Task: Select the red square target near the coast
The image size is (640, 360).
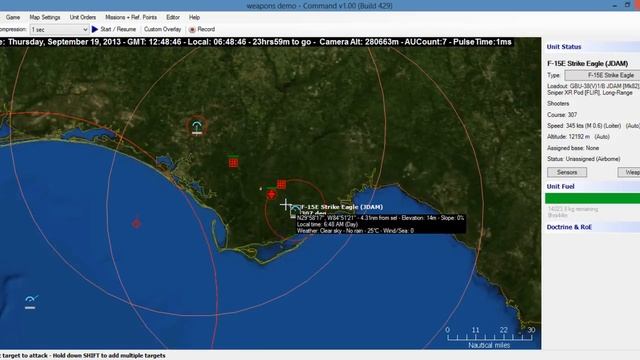Action: pyautogui.click(x=281, y=184)
